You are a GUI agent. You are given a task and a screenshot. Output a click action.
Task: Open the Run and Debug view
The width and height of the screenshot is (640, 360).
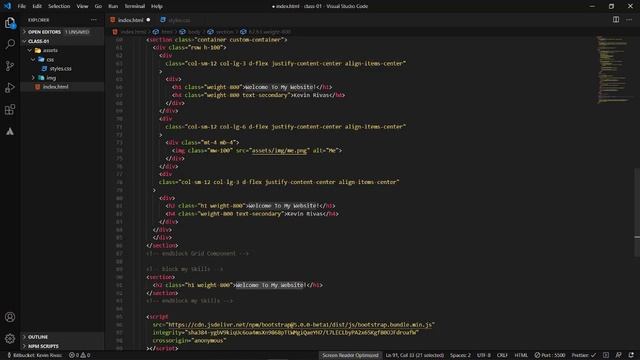pyautogui.click(x=10, y=88)
